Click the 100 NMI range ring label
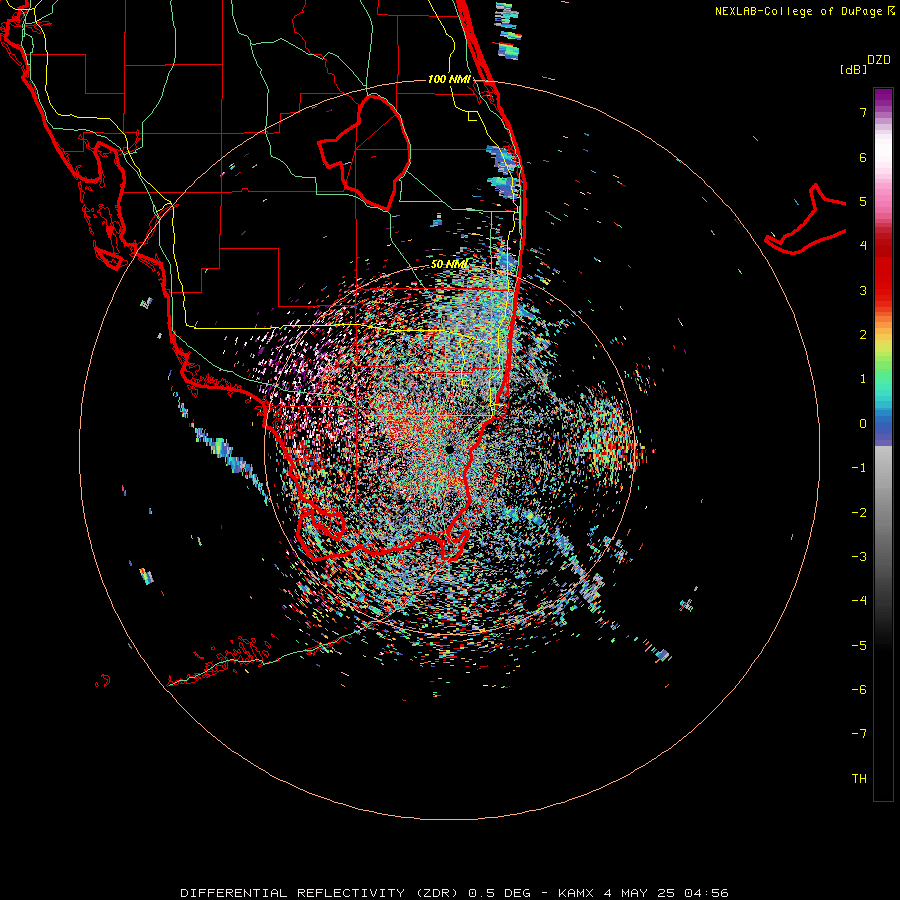Viewport: 900px width, 900px height. [x=449, y=79]
